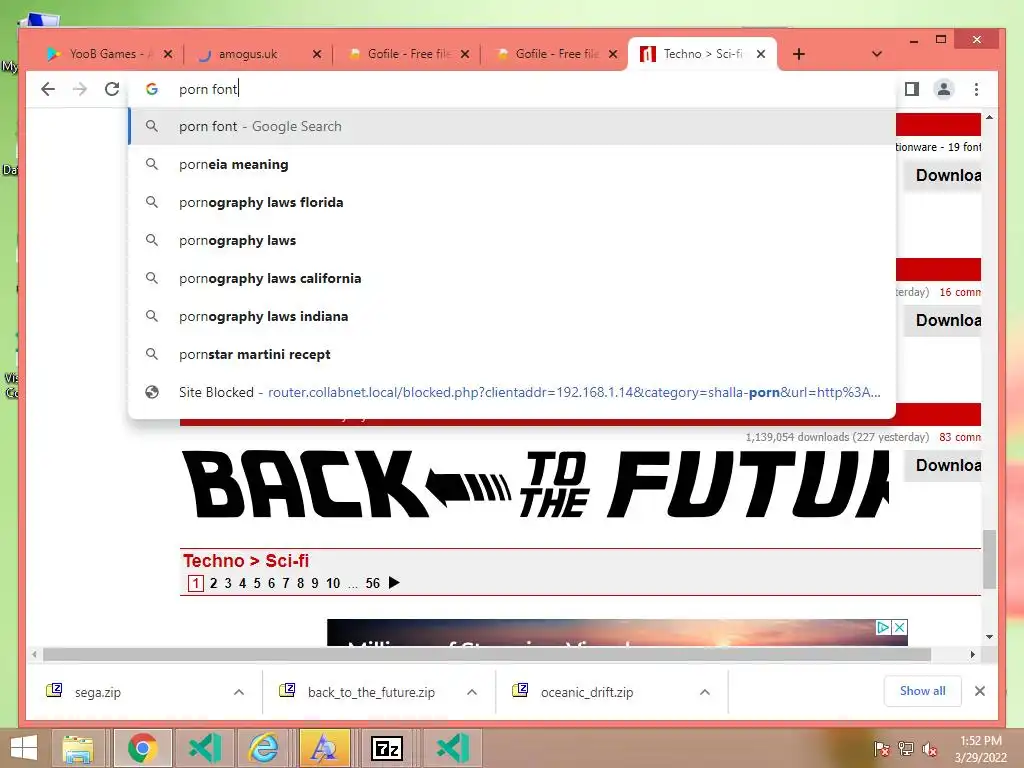
Task: Select the 'pornstar martini recept' suggestion
Action: coord(512,354)
